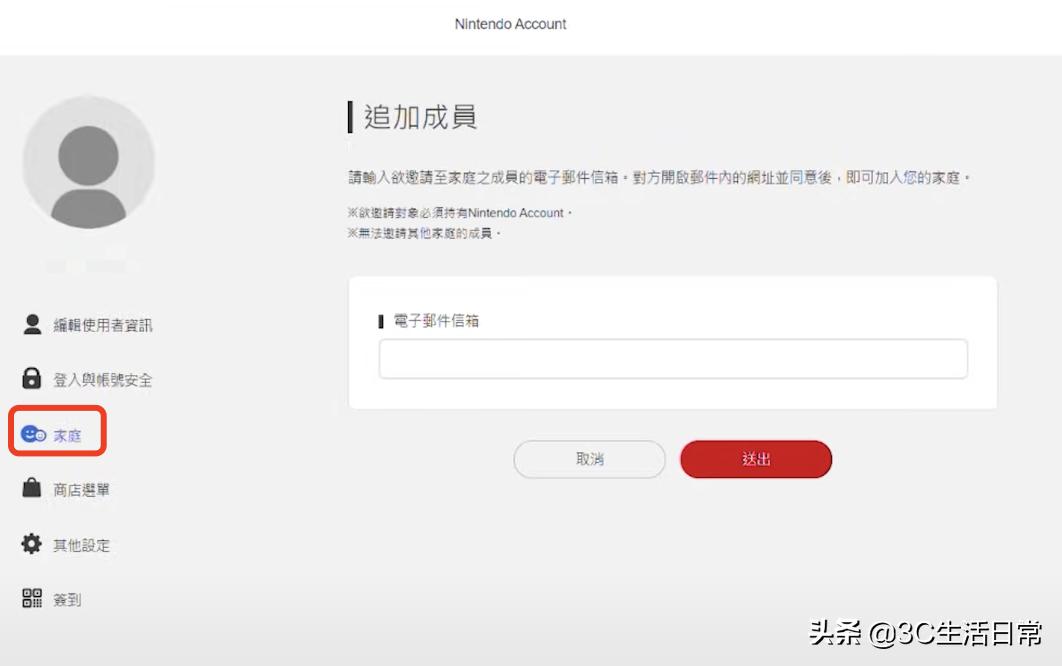Click the Nintendo Account header link
The image size is (1062, 666).
pos(510,24)
